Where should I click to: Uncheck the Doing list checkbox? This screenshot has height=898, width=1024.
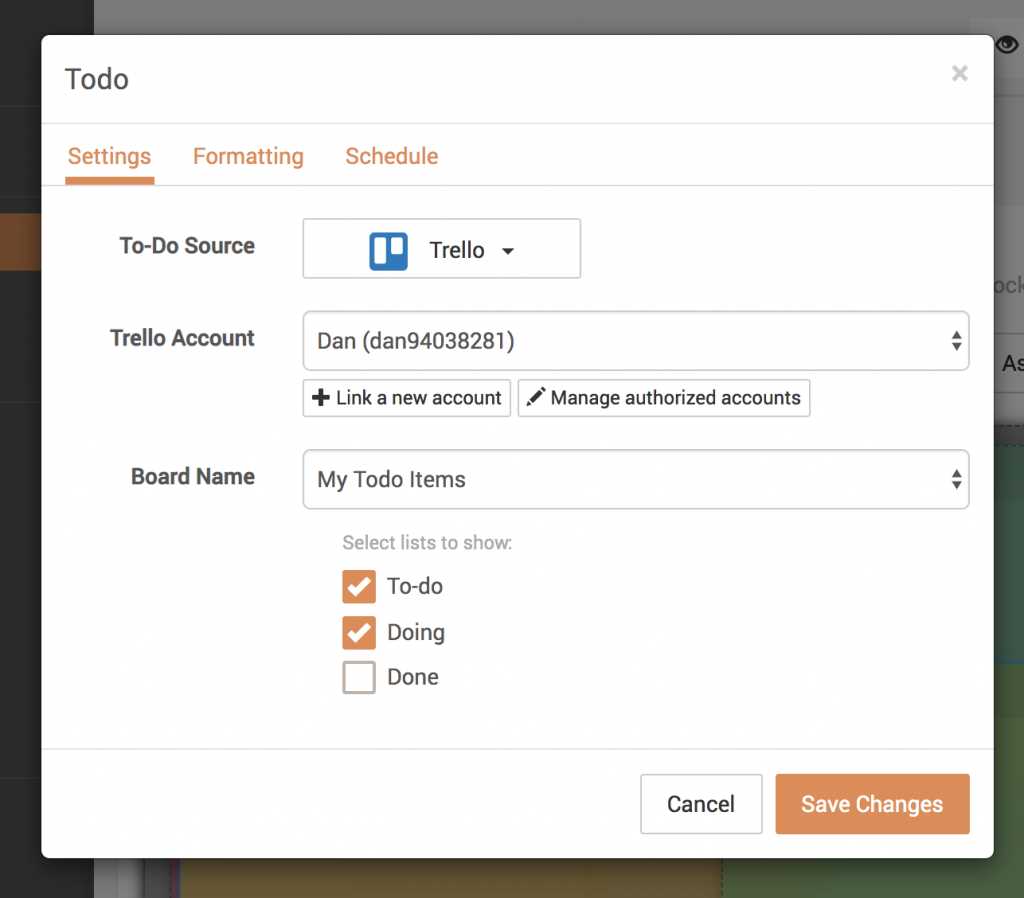click(x=359, y=632)
